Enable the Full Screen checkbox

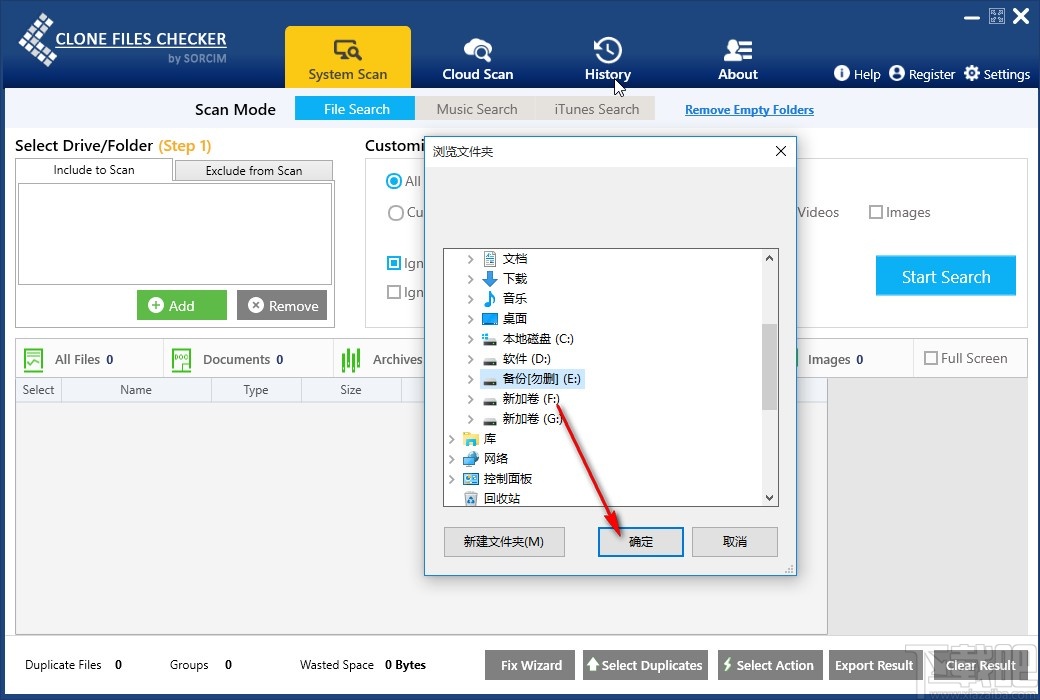pos(931,358)
